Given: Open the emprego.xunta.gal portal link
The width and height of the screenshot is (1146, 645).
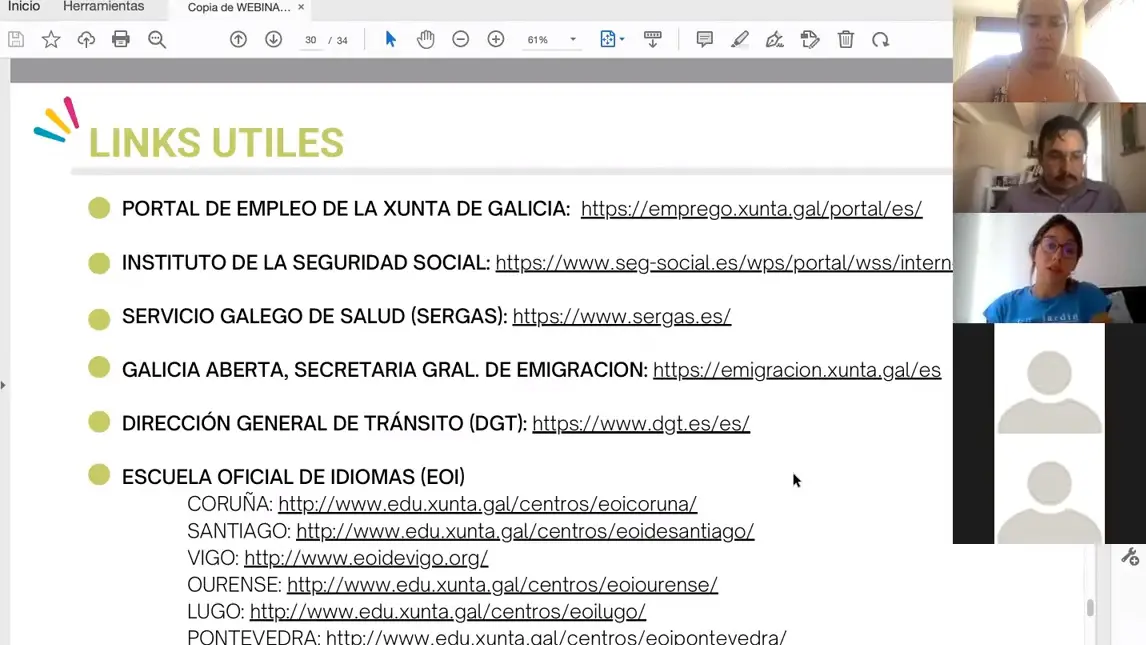Looking at the screenshot, I should pyautogui.click(x=751, y=209).
